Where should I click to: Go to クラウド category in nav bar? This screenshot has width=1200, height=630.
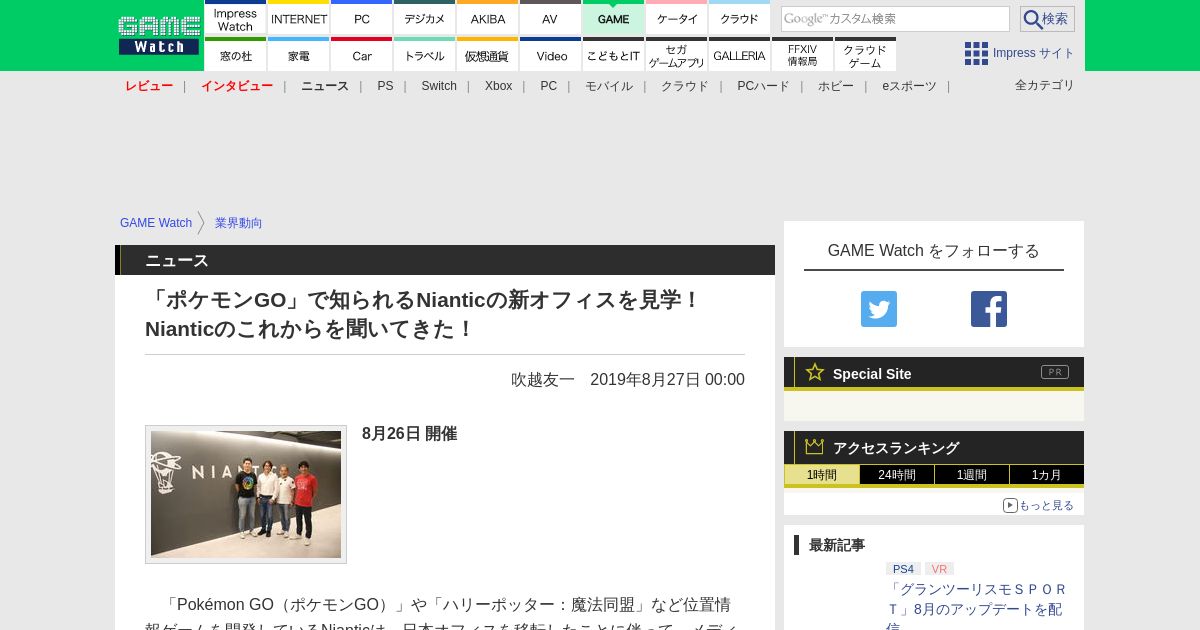pyautogui.click(x=685, y=86)
